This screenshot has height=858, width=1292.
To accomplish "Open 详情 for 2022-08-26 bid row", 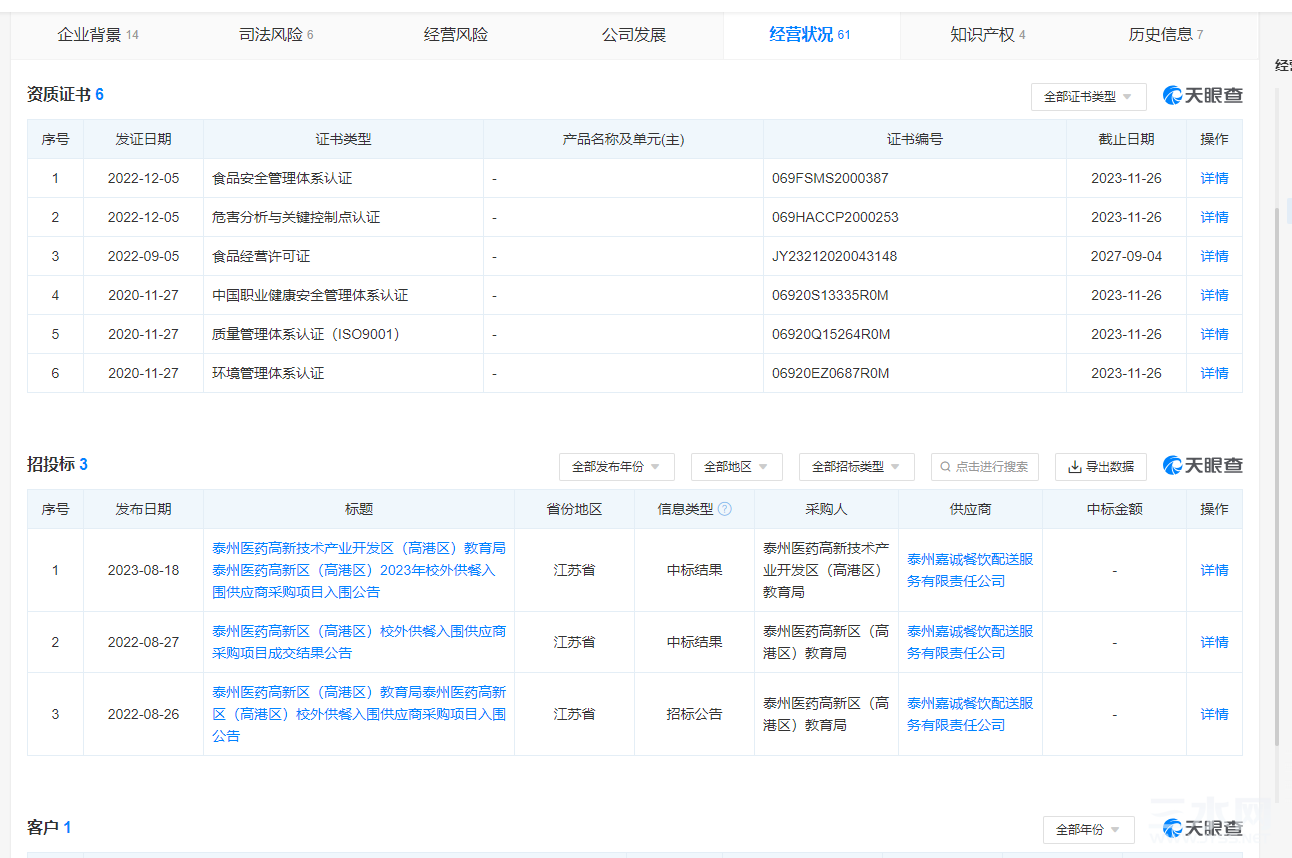I will 1214,714.
